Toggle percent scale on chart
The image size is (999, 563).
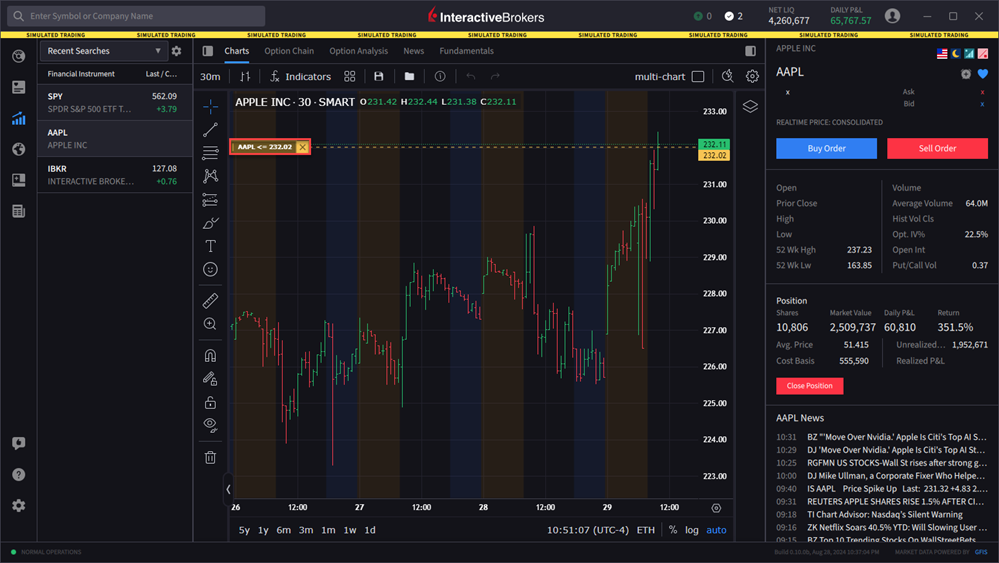[x=673, y=530]
